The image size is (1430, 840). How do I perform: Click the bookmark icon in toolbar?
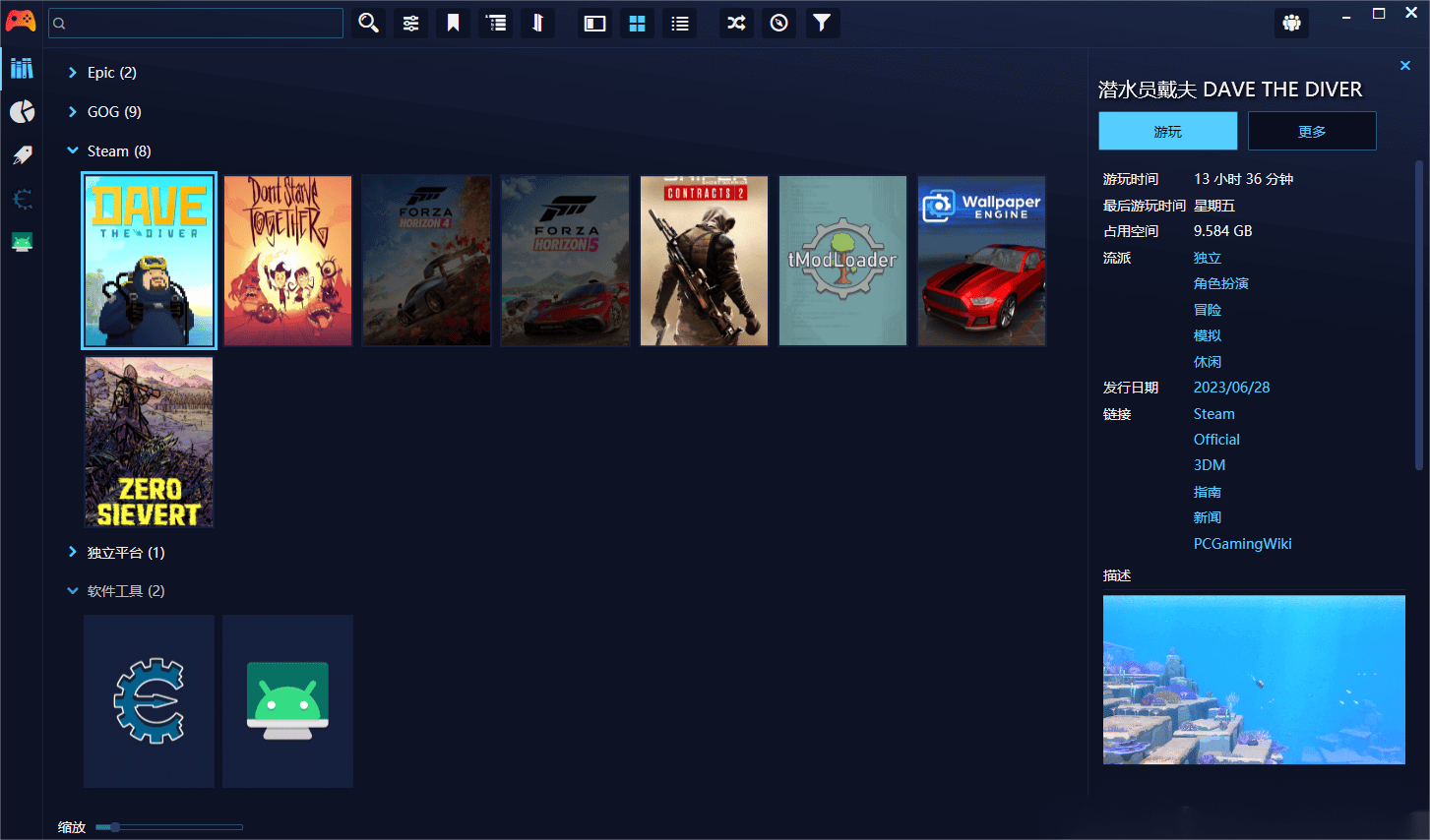(453, 23)
